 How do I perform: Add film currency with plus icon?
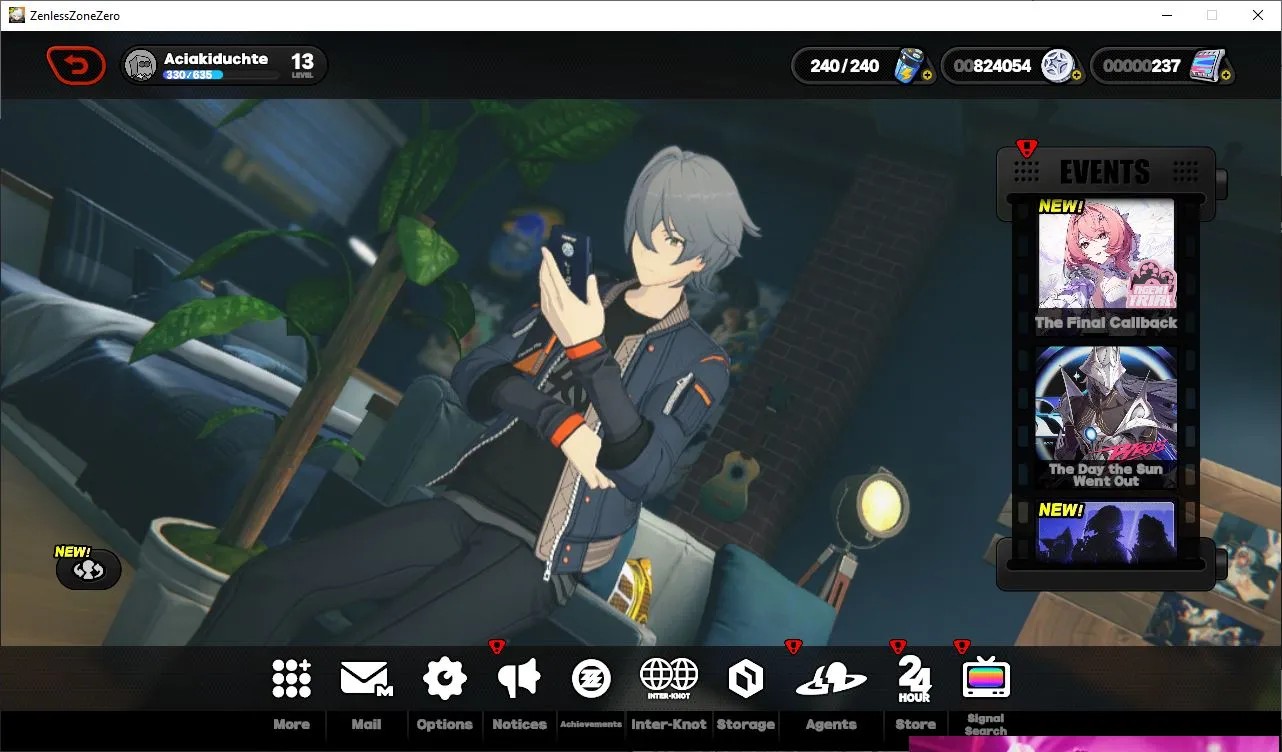click(x=1225, y=75)
